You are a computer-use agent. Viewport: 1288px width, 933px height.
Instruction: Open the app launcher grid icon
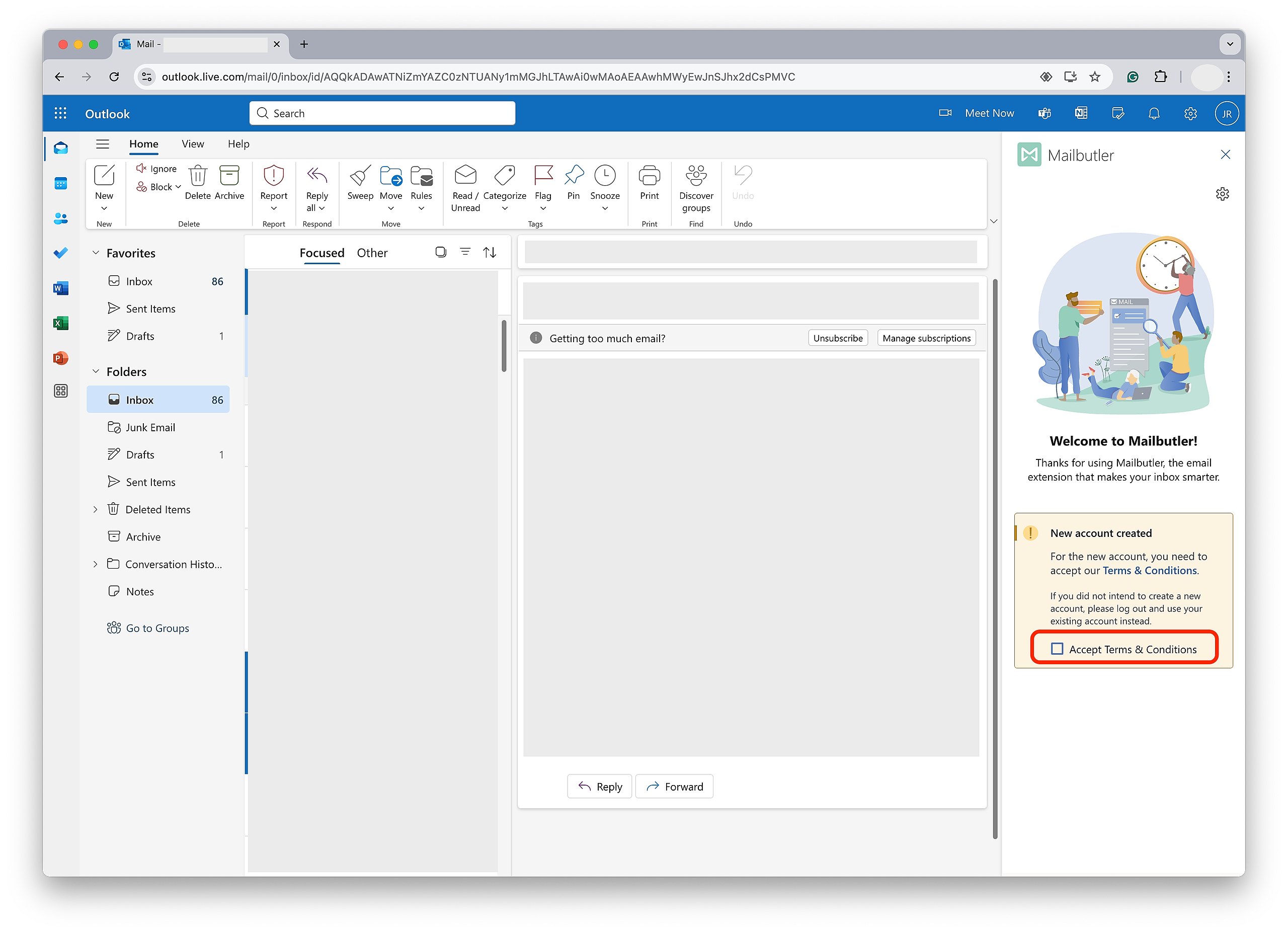(60, 114)
